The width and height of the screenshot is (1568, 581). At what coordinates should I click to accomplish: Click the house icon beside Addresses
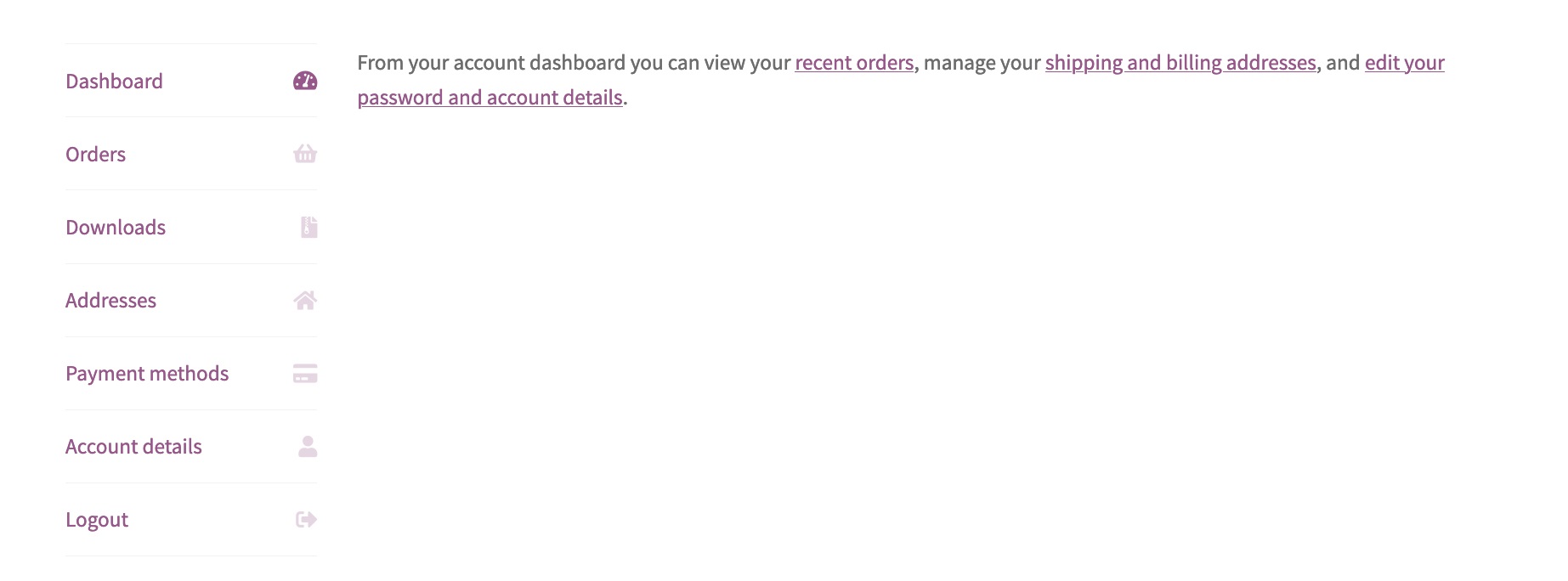click(305, 300)
